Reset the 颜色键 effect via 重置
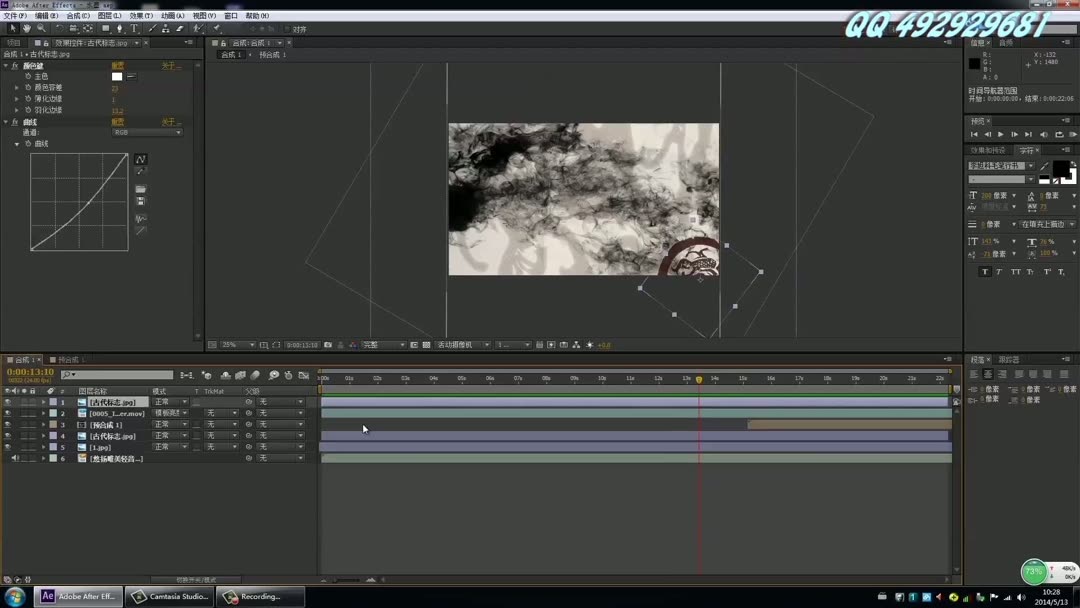Viewport: 1080px width, 608px height. click(x=117, y=63)
